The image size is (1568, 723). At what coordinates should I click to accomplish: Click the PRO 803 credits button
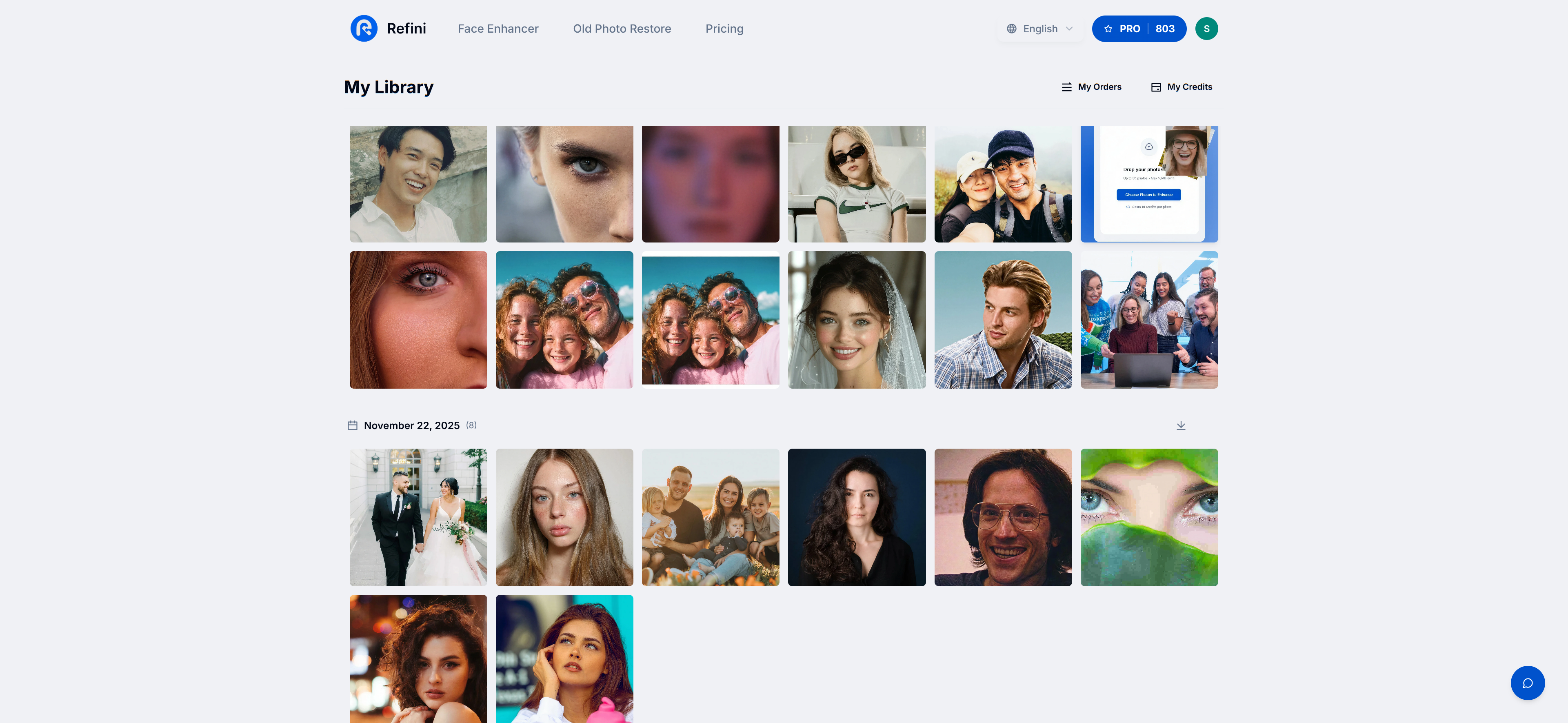pos(1138,28)
